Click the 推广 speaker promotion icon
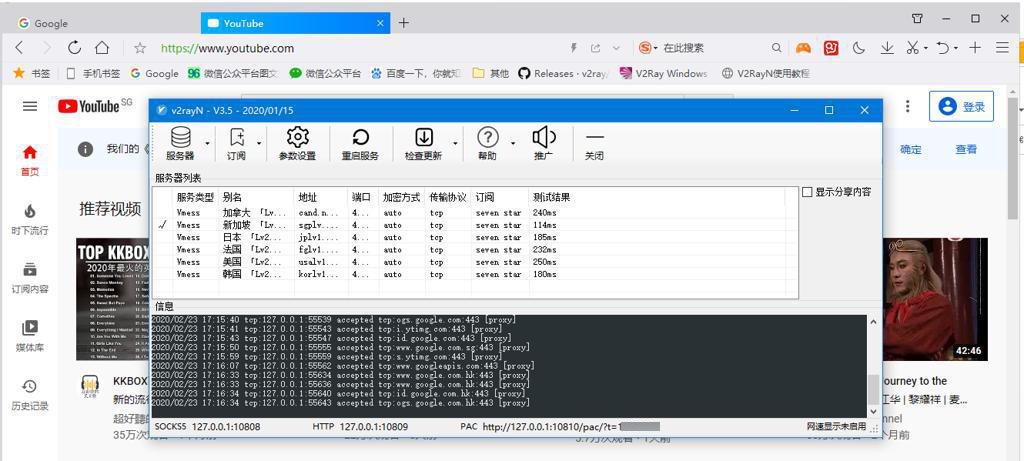 pos(543,143)
